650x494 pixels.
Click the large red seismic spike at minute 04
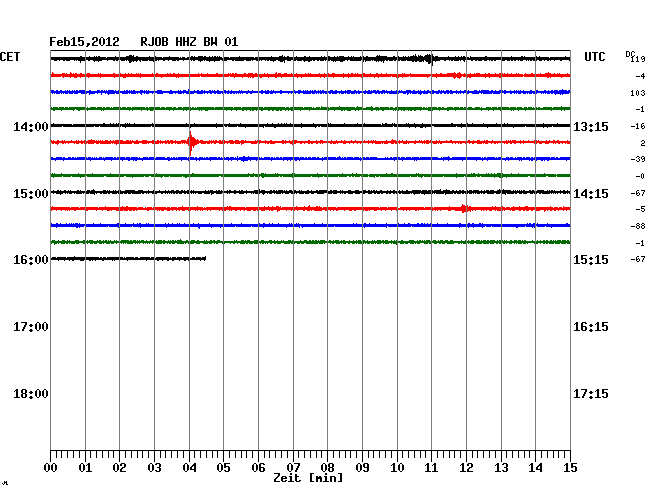(191, 143)
